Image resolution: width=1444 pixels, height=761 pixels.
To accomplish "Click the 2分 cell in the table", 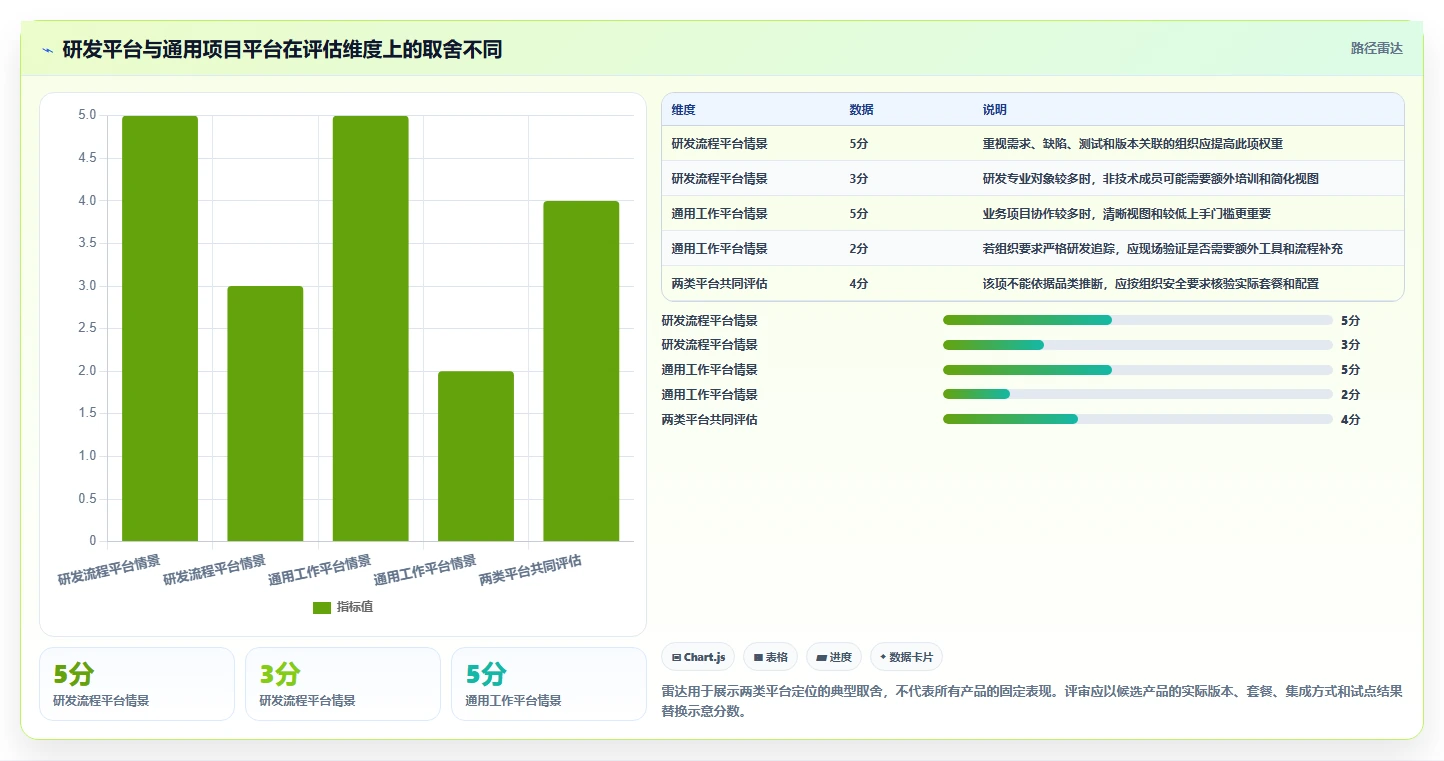I will click(x=858, y=249).
